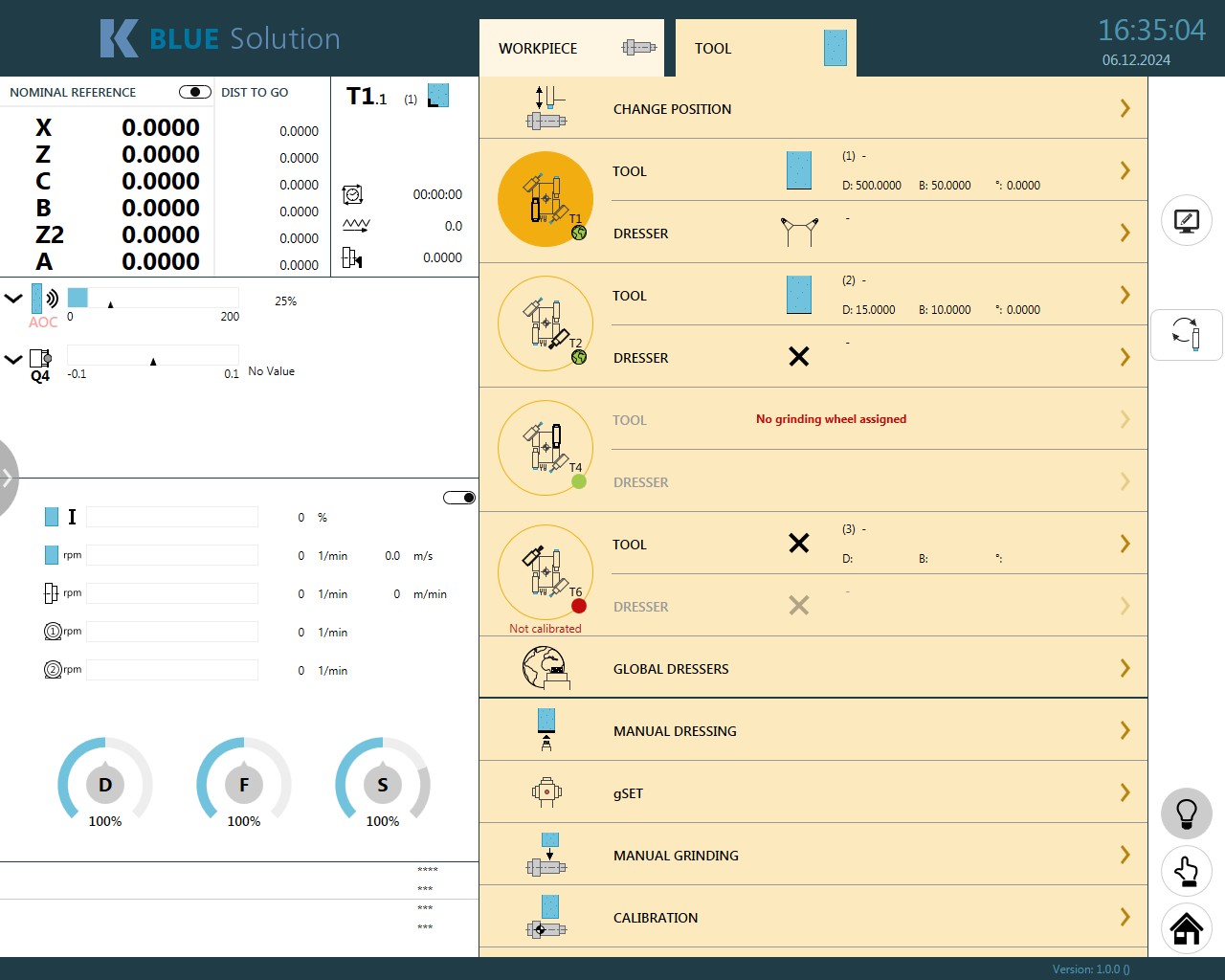Open the TOOL tab
Image resolution: width=1225 pixels, height=980 pixels.
766,48
